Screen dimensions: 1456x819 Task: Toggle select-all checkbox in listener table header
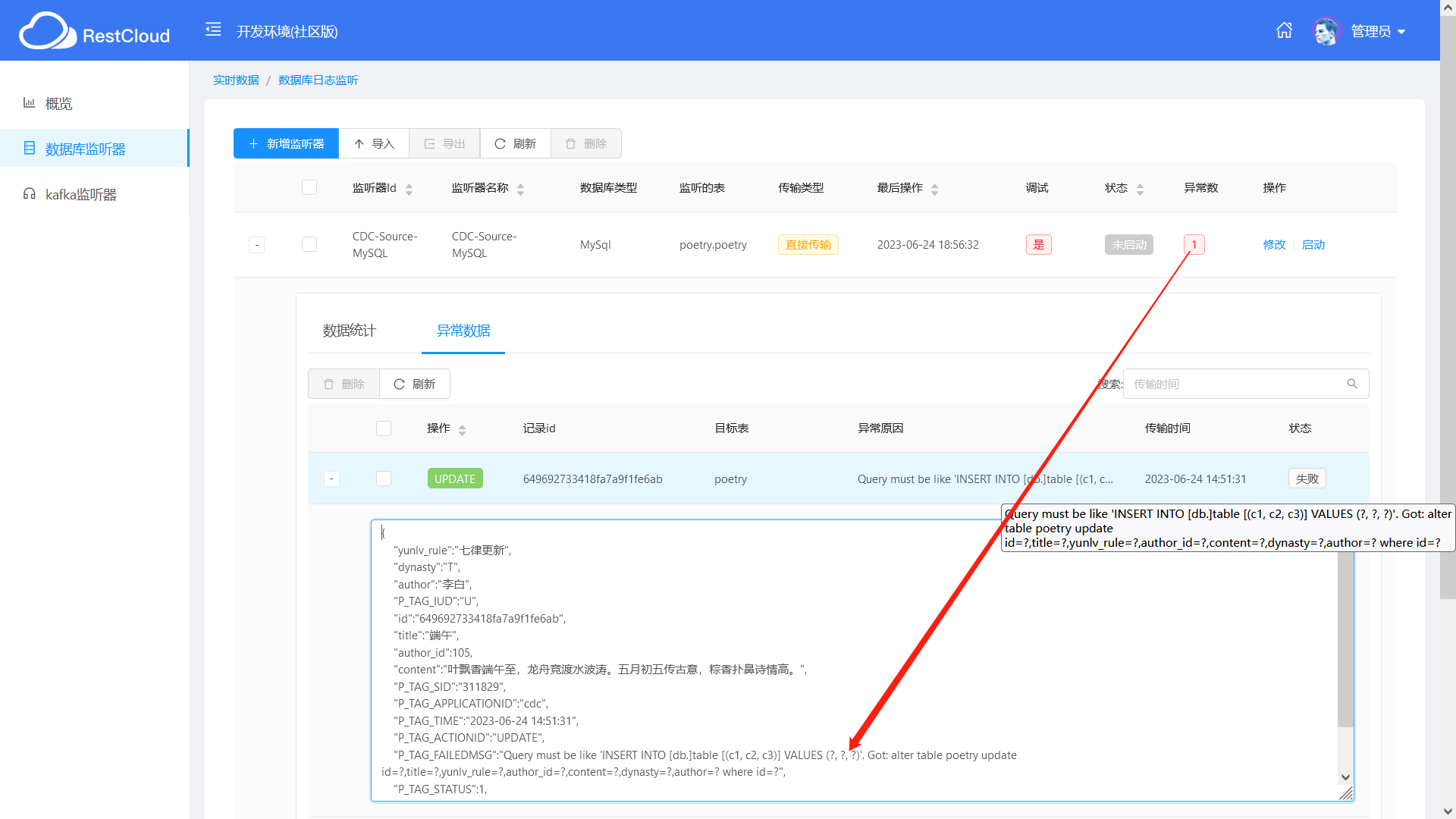pyautogui.click(x=309, y=187)
